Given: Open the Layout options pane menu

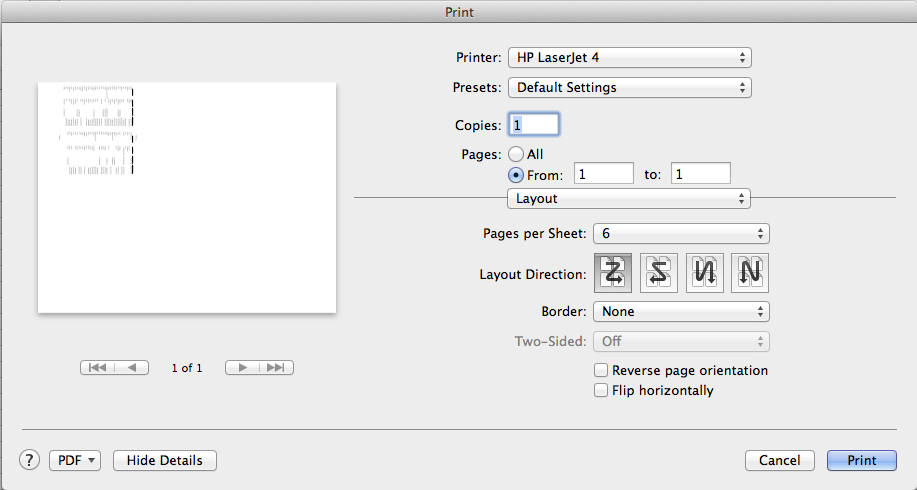Looking at the screenshot, I should click(629, 199).
